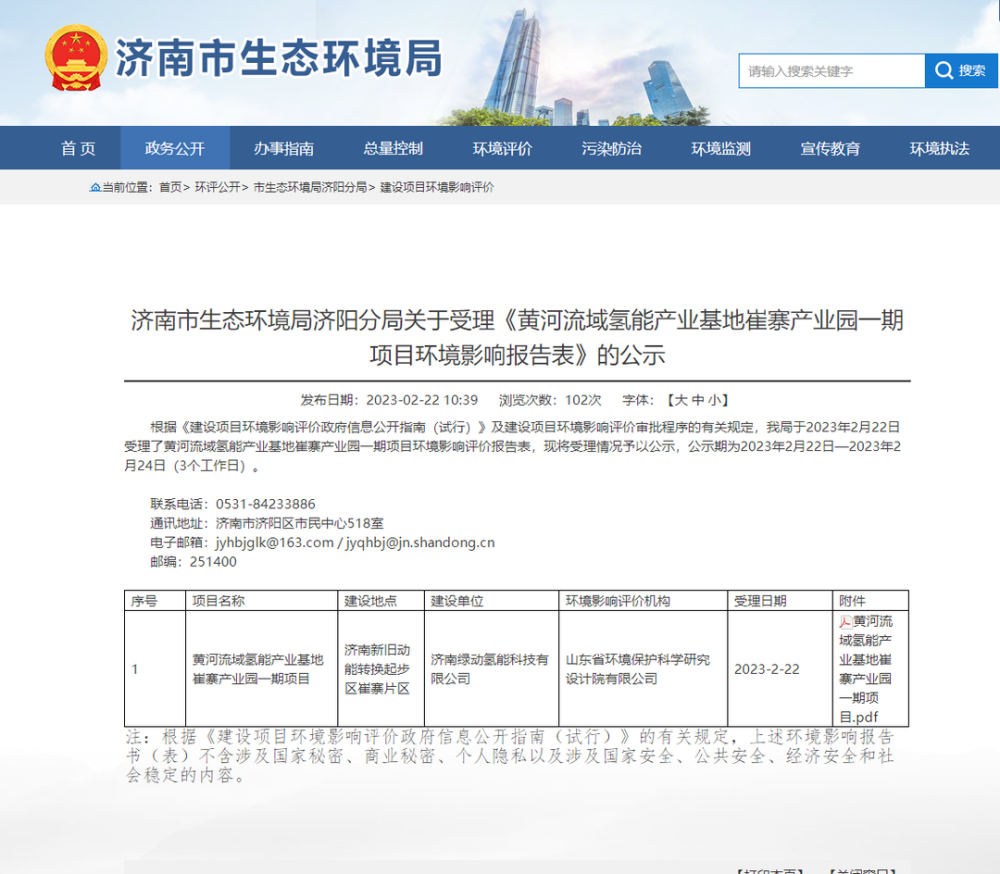The width and height of the screenshot is (1000, 874).
Task: Click the 受理日期 column header
Action: click(x=760, y=601)
